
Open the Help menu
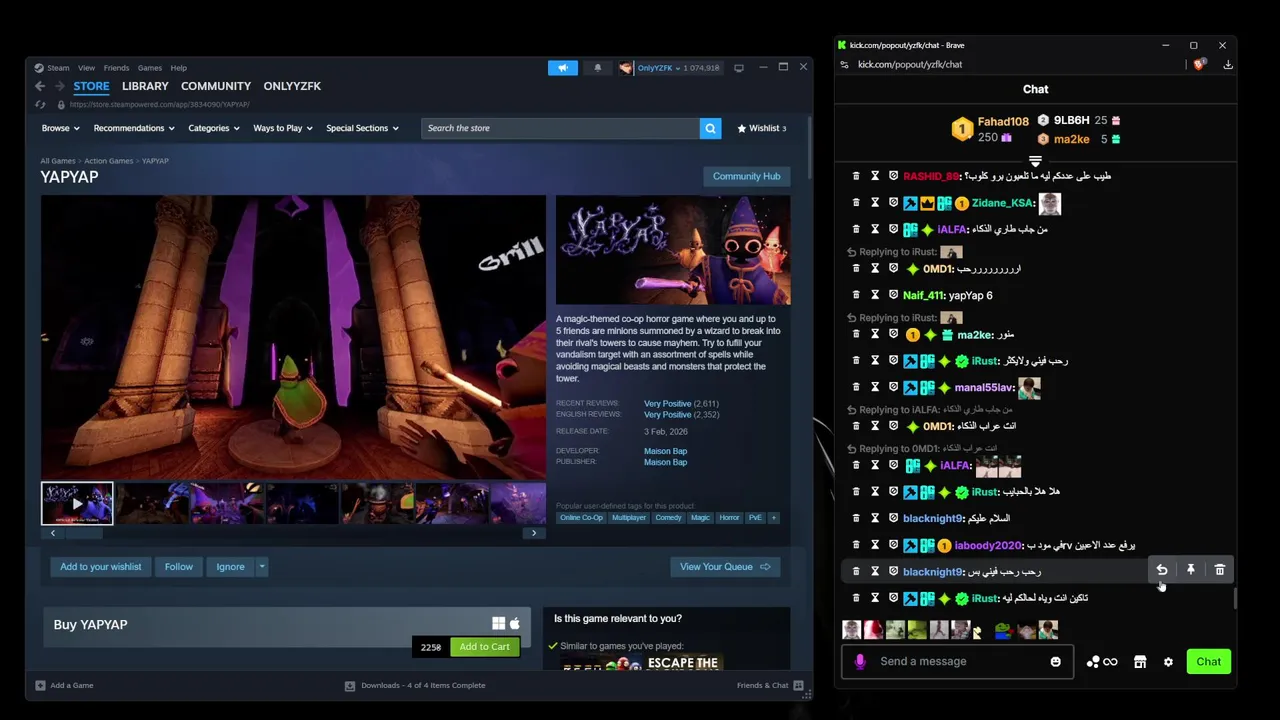(x=178, y=68)
